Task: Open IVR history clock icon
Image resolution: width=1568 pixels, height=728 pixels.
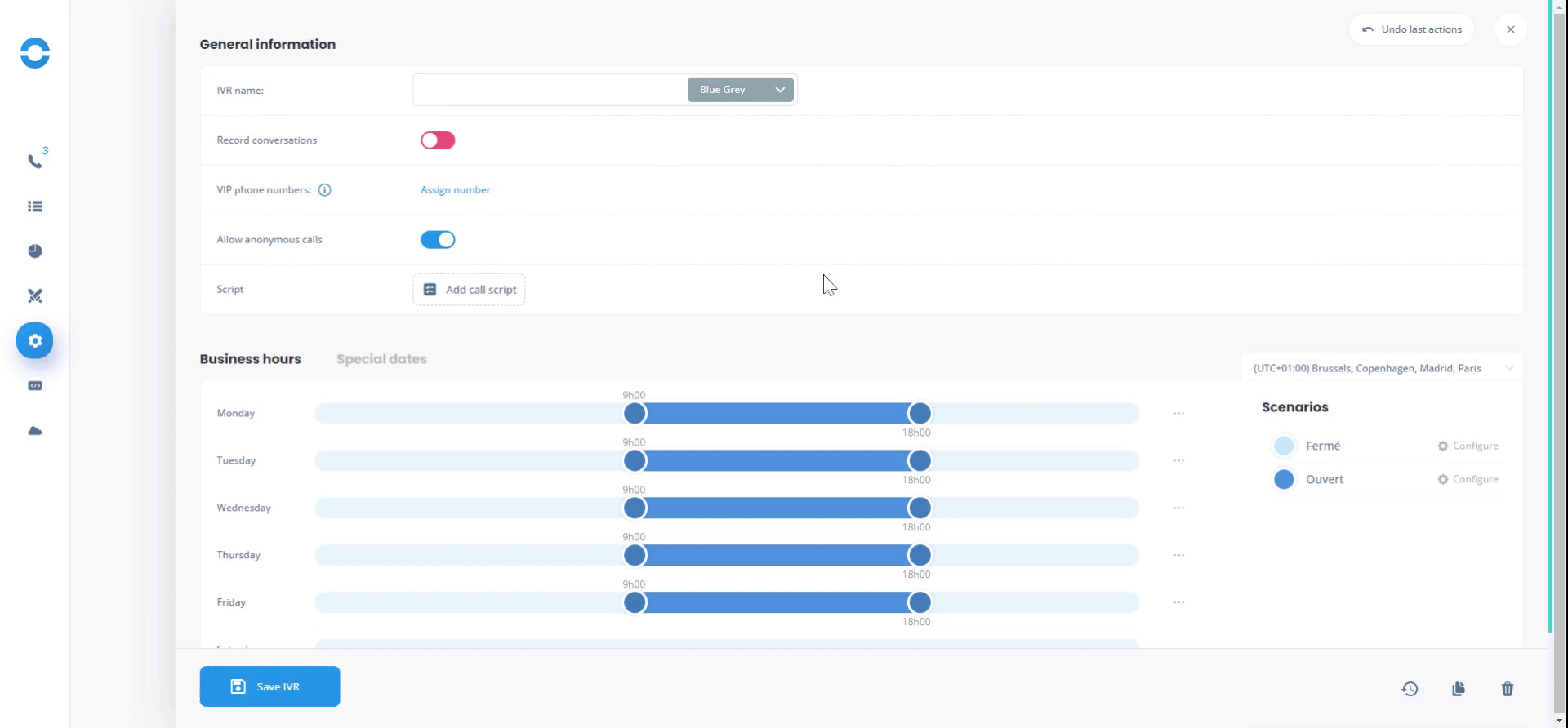Action: [1410, 689]
